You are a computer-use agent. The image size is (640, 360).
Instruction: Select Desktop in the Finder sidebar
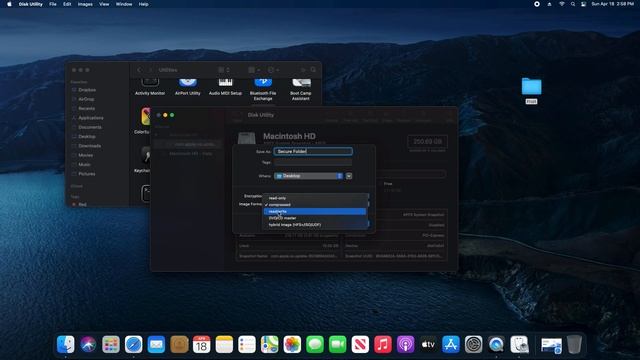tap(87, 137)
